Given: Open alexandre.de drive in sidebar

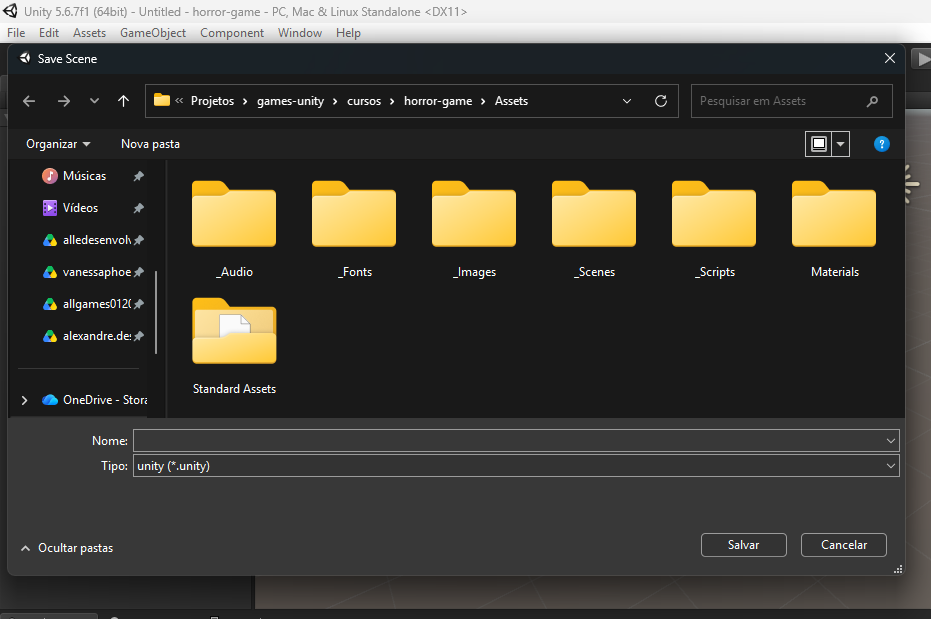Looking at the screenshot, I should coord(87,336).
